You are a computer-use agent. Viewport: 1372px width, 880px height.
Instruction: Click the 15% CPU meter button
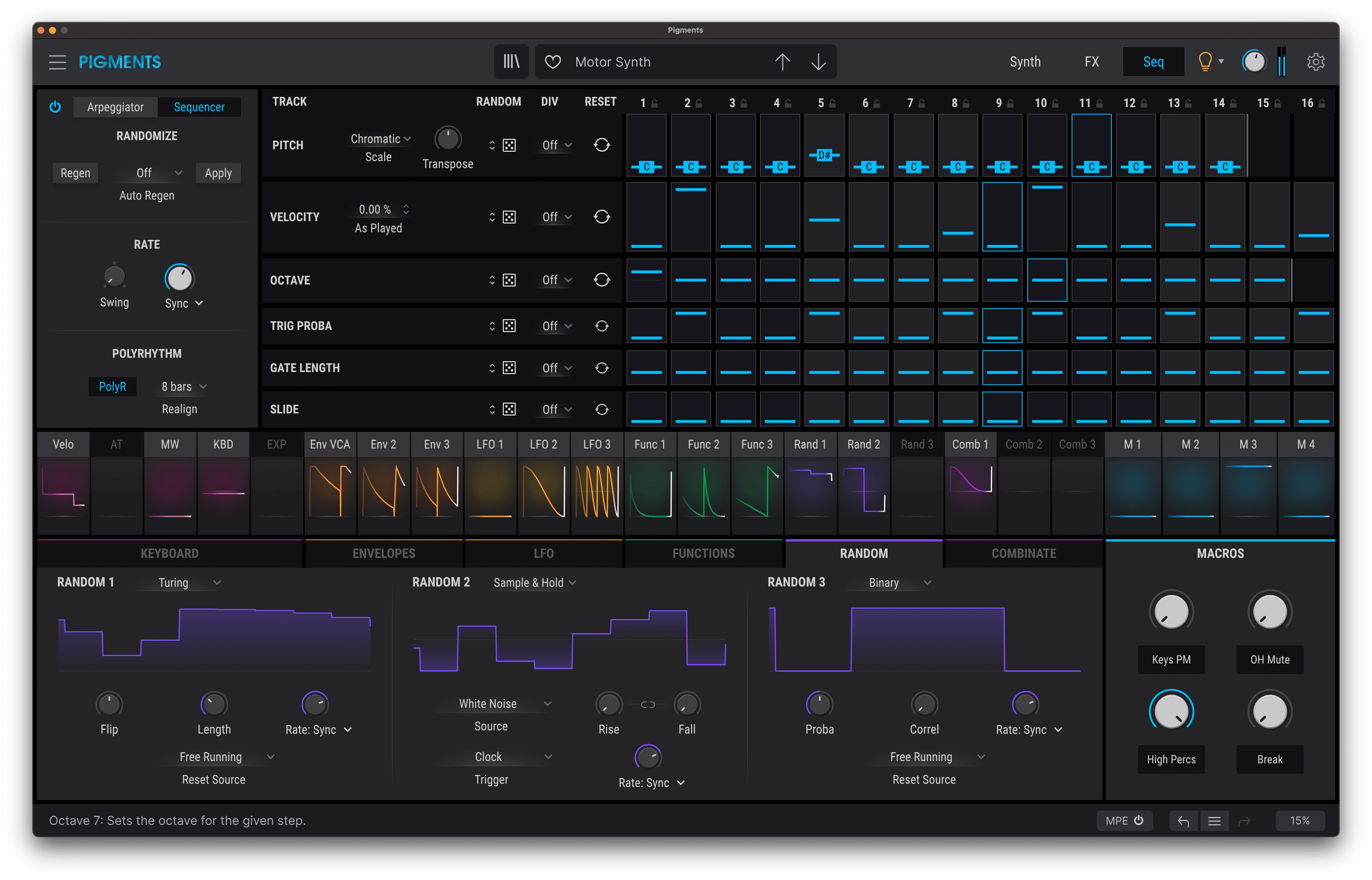tap(1299, 820)
